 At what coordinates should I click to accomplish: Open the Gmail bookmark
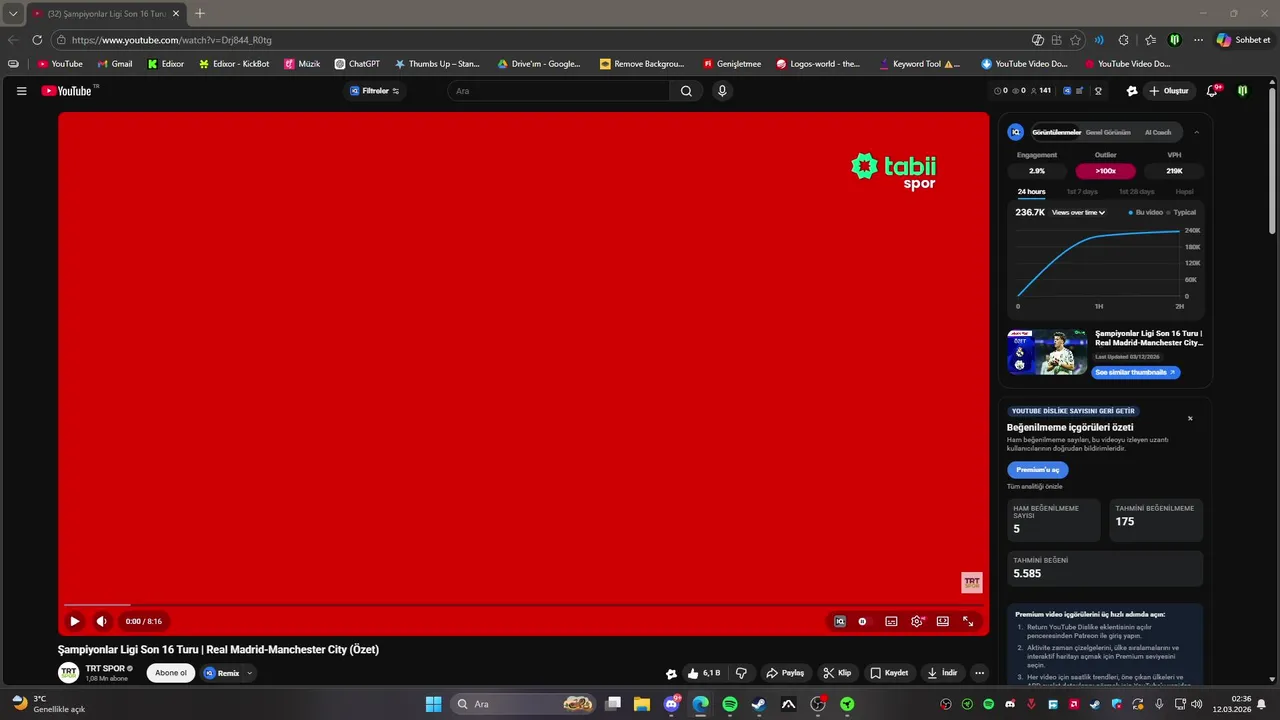[x=115, y=64]
